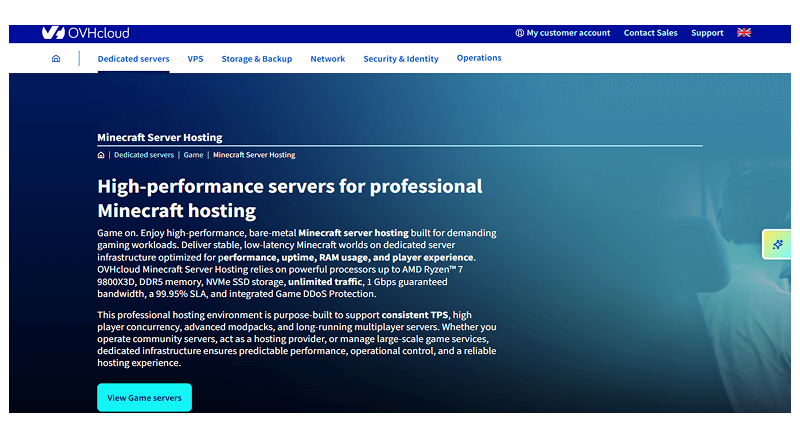Open the Security & Identity menu
This screenshot has height=445, width=800.
pyautogui.click(x=401, y=59)
